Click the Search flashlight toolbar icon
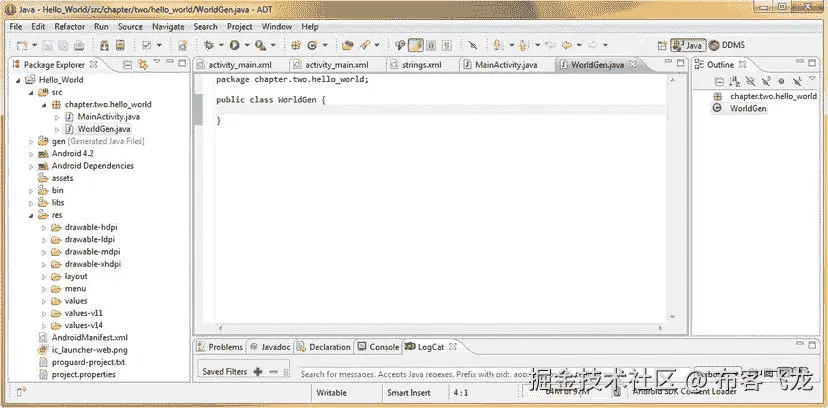828x408 pixels. coord(364,45)
